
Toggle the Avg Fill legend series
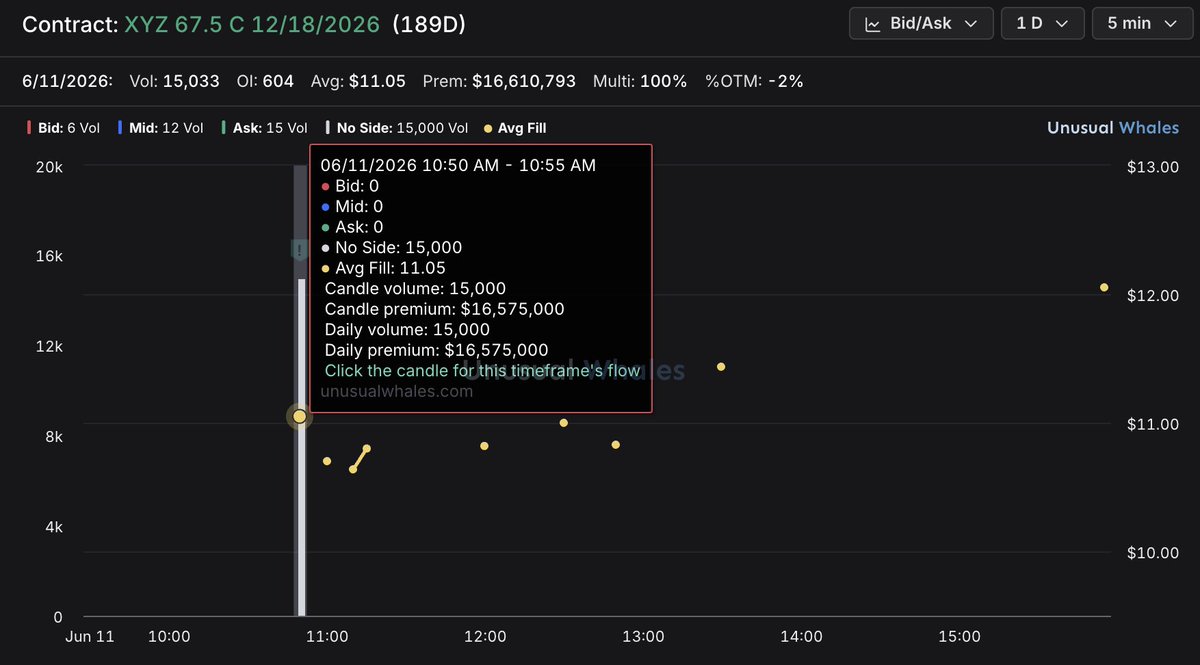coord(515,128)
